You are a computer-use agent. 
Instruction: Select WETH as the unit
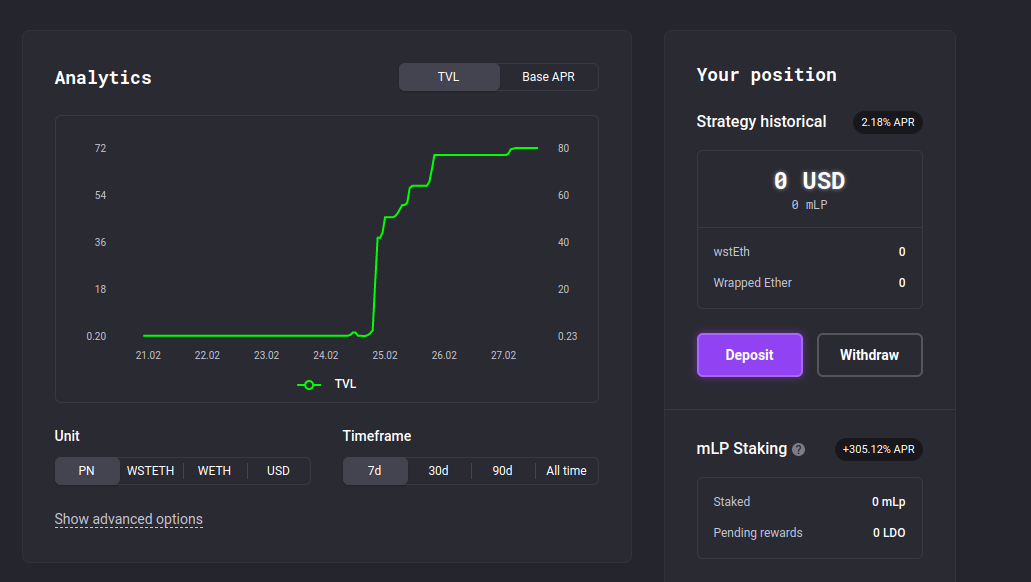[x=214, y=471]
